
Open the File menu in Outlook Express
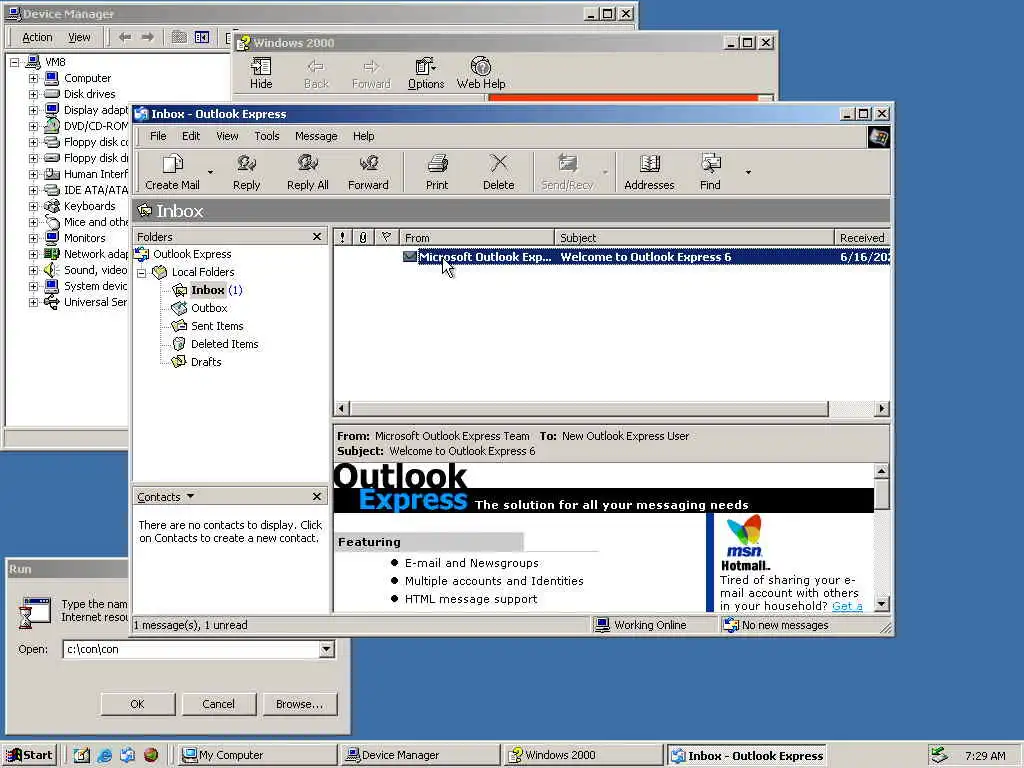tap(158, 136)
